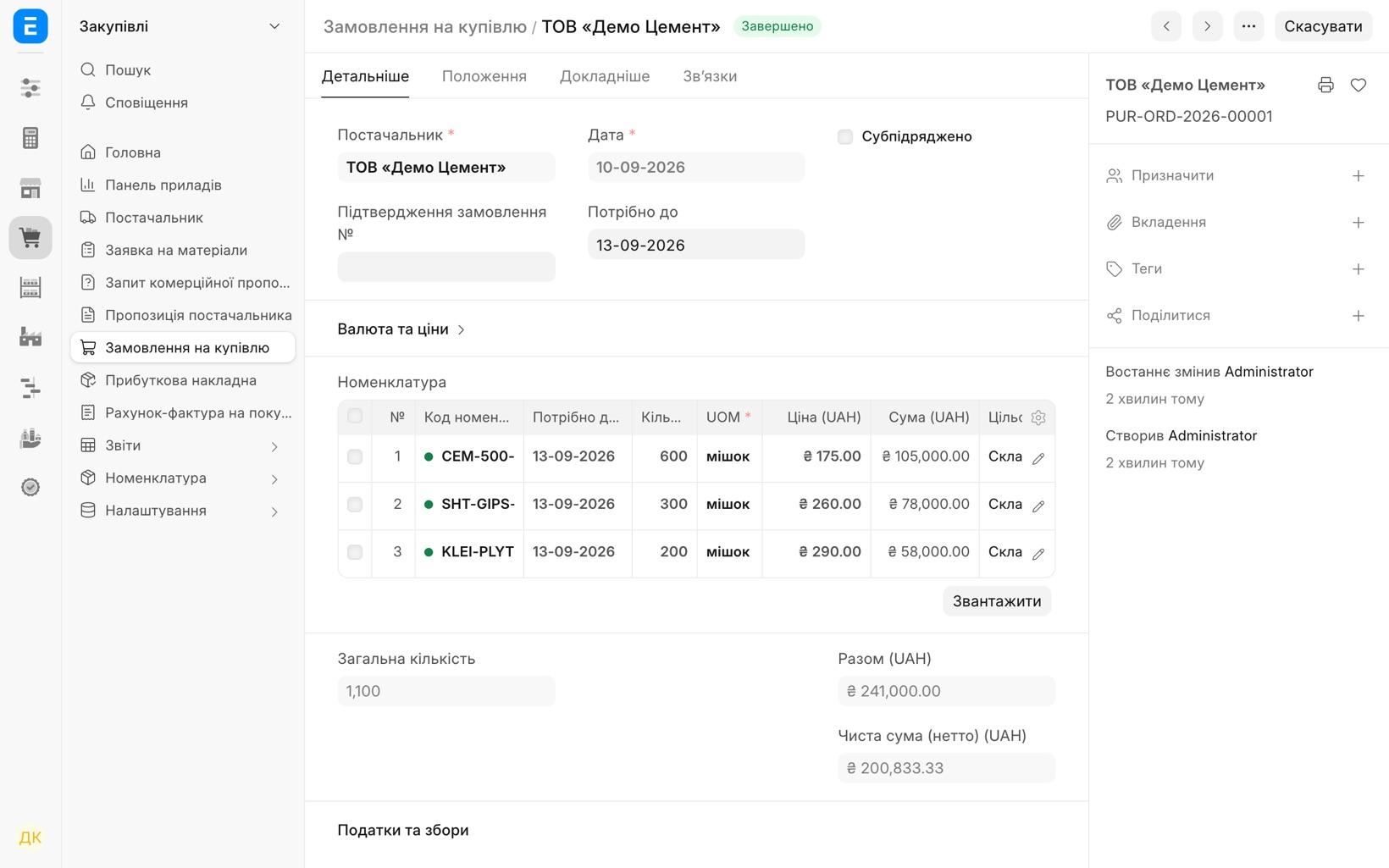Switch to the Положення tab
Image resolution: width=1389 pixels, height=868 pixels.
point(484,76)
